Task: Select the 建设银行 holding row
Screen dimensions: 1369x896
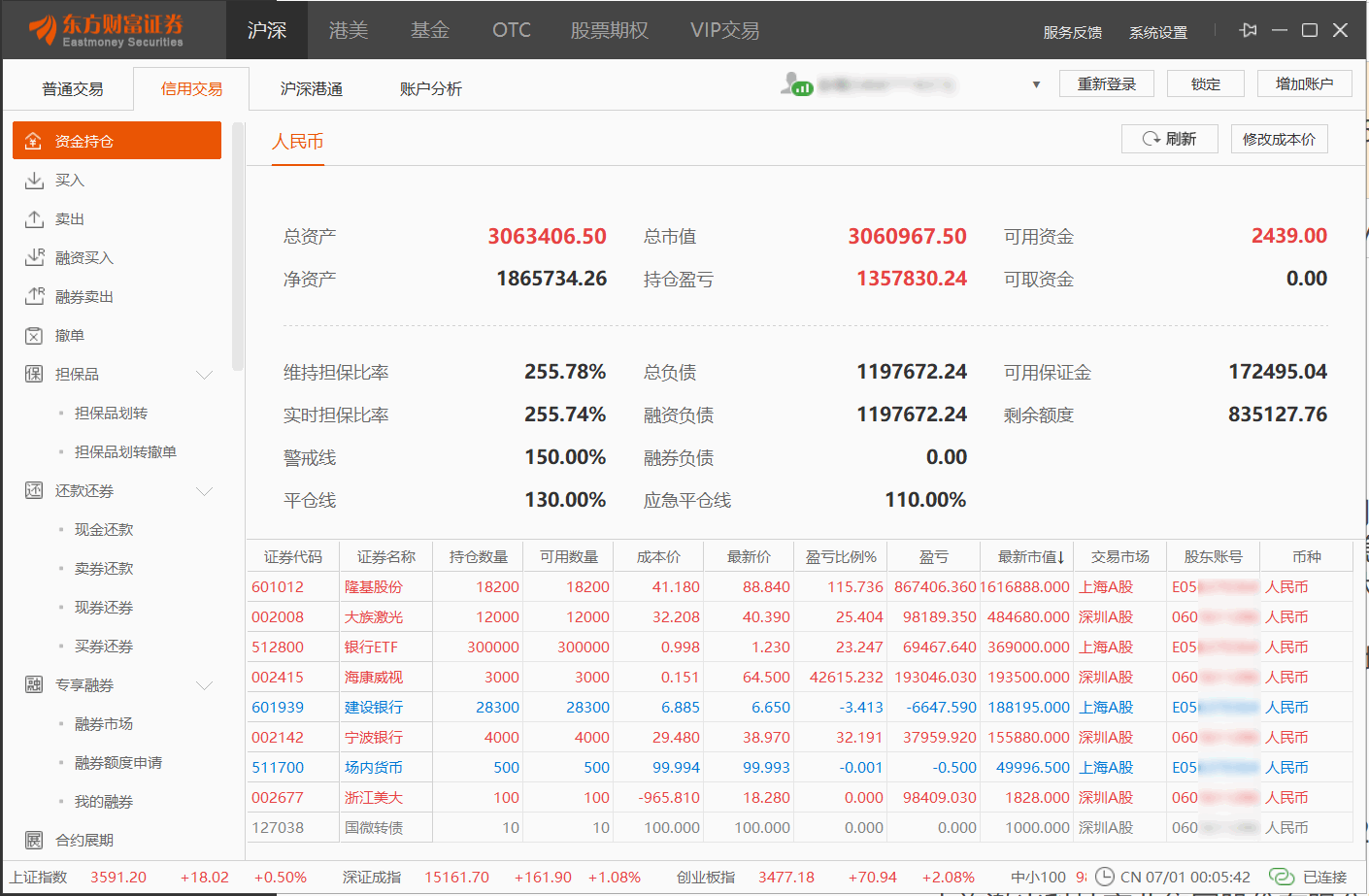Action: click(799, 708)
